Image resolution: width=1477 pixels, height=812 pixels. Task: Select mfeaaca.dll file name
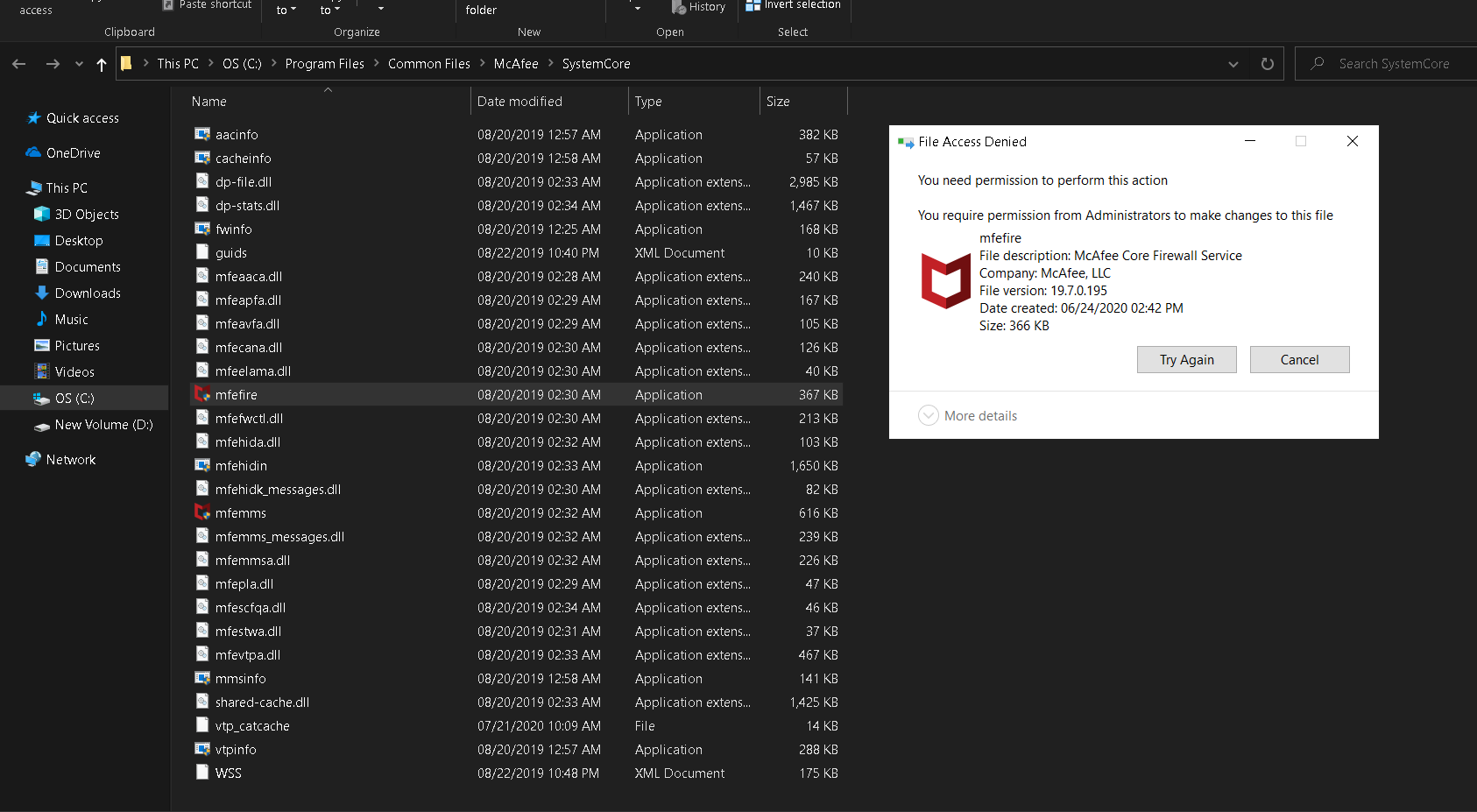249,277
